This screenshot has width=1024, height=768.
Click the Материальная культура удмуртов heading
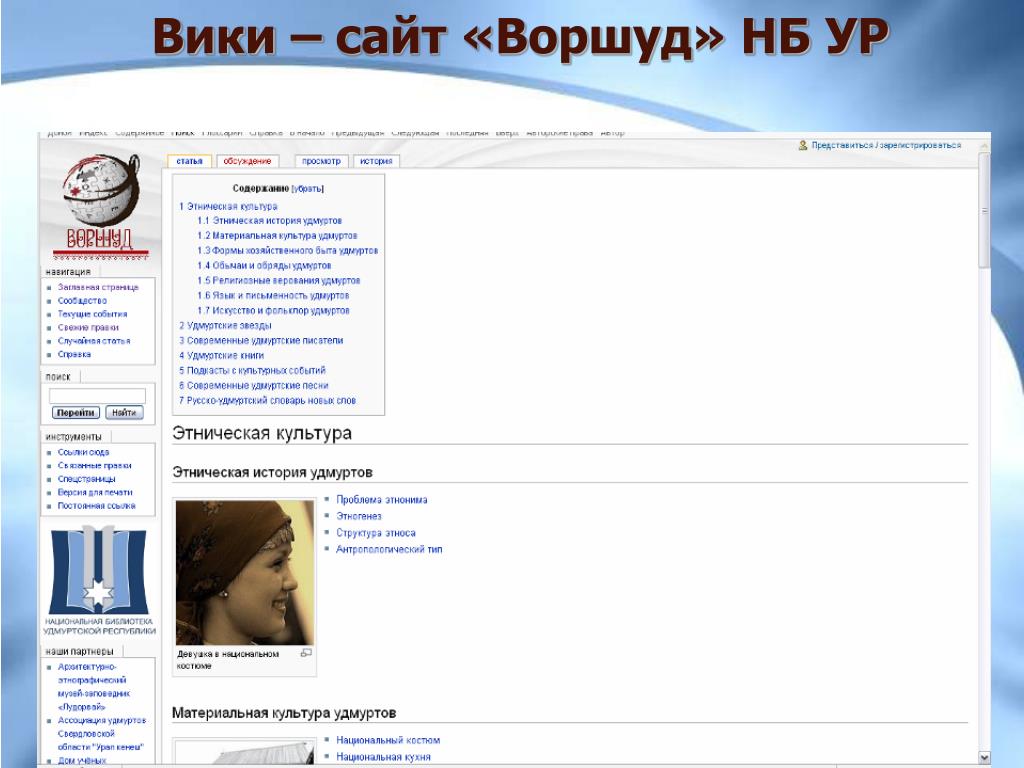pos(284,713)
